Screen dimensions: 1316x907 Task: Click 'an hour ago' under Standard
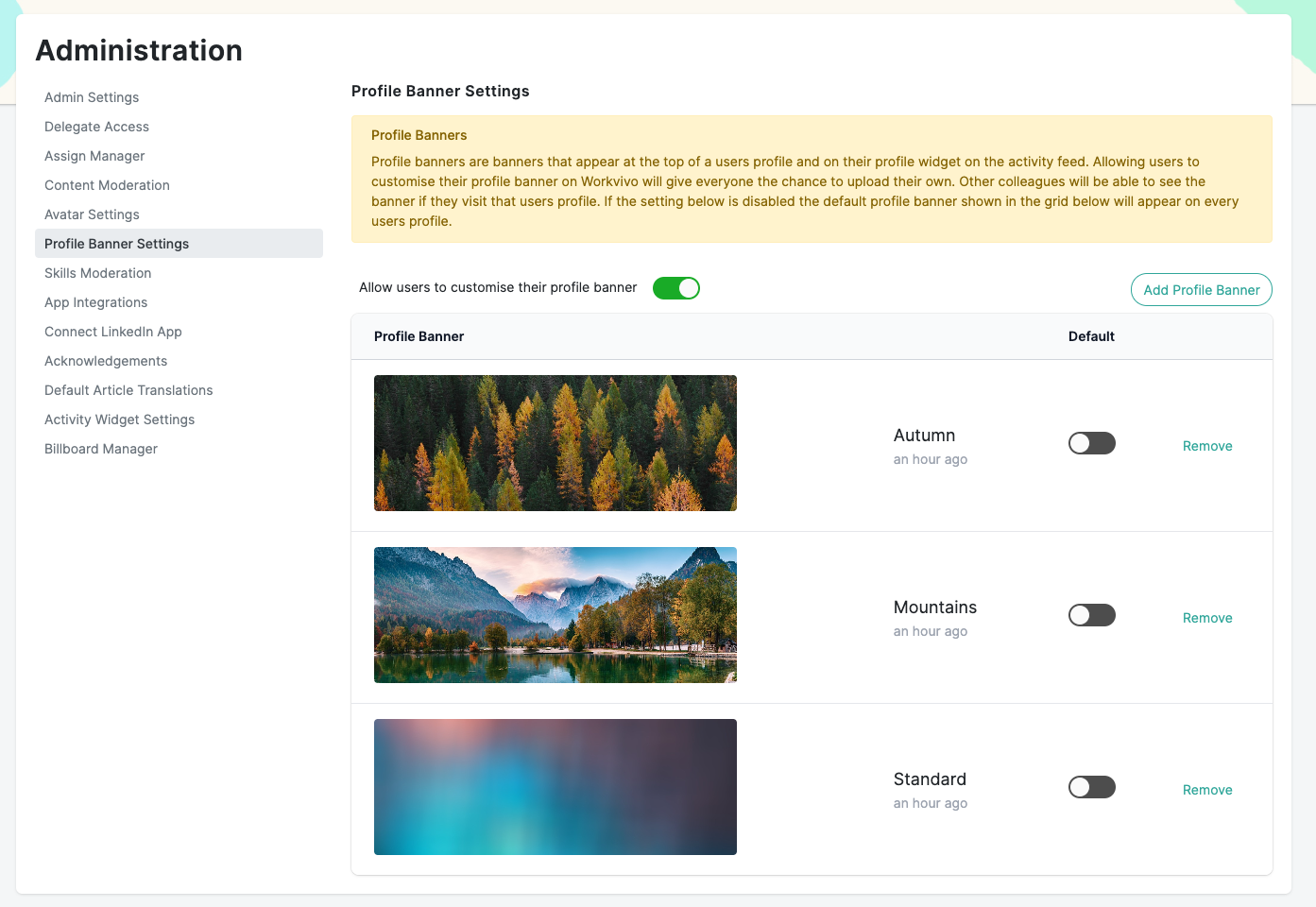click(931, 803)
